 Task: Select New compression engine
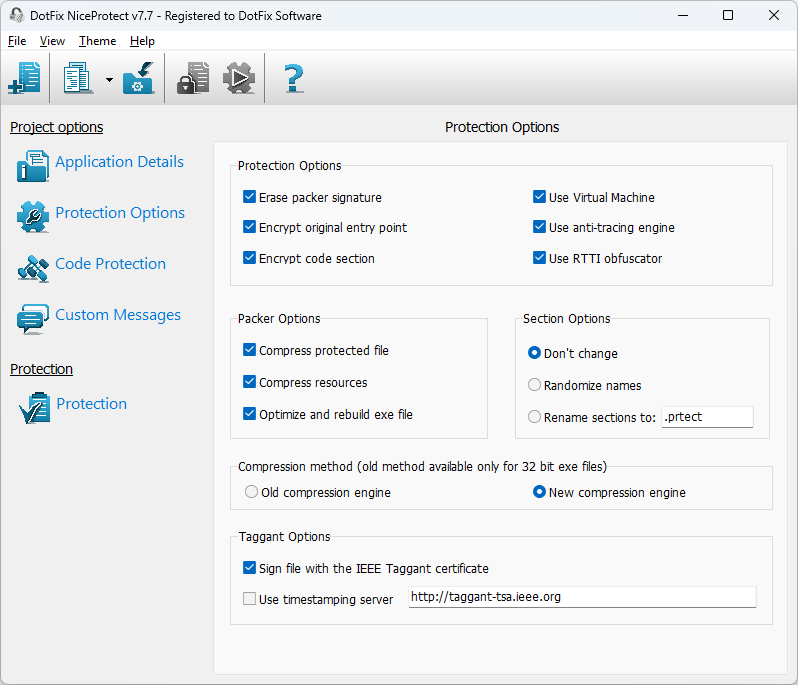pyautogui.click(x=539, y=492)
